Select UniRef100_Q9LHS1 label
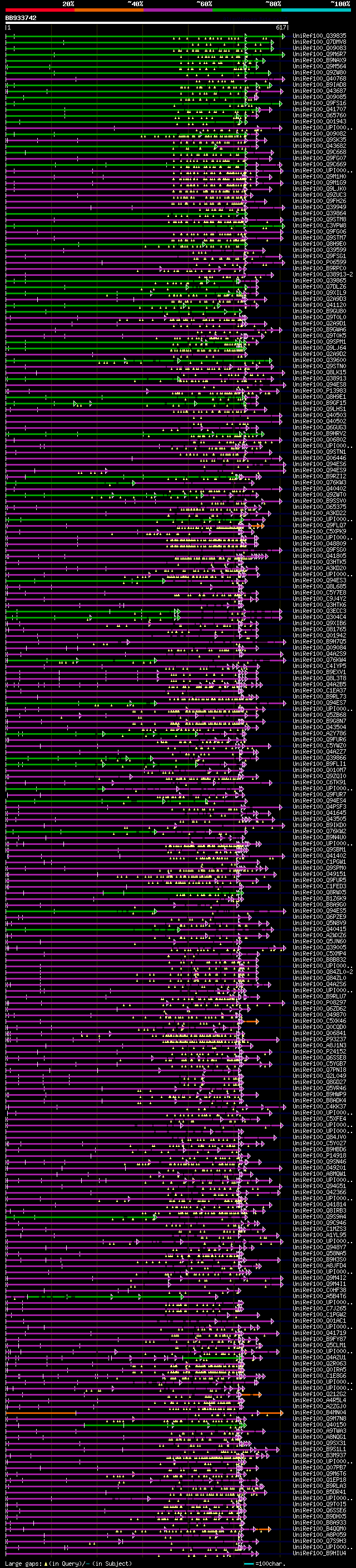Viewport: 356px width, 1568px height. click(x=319, y=409)
